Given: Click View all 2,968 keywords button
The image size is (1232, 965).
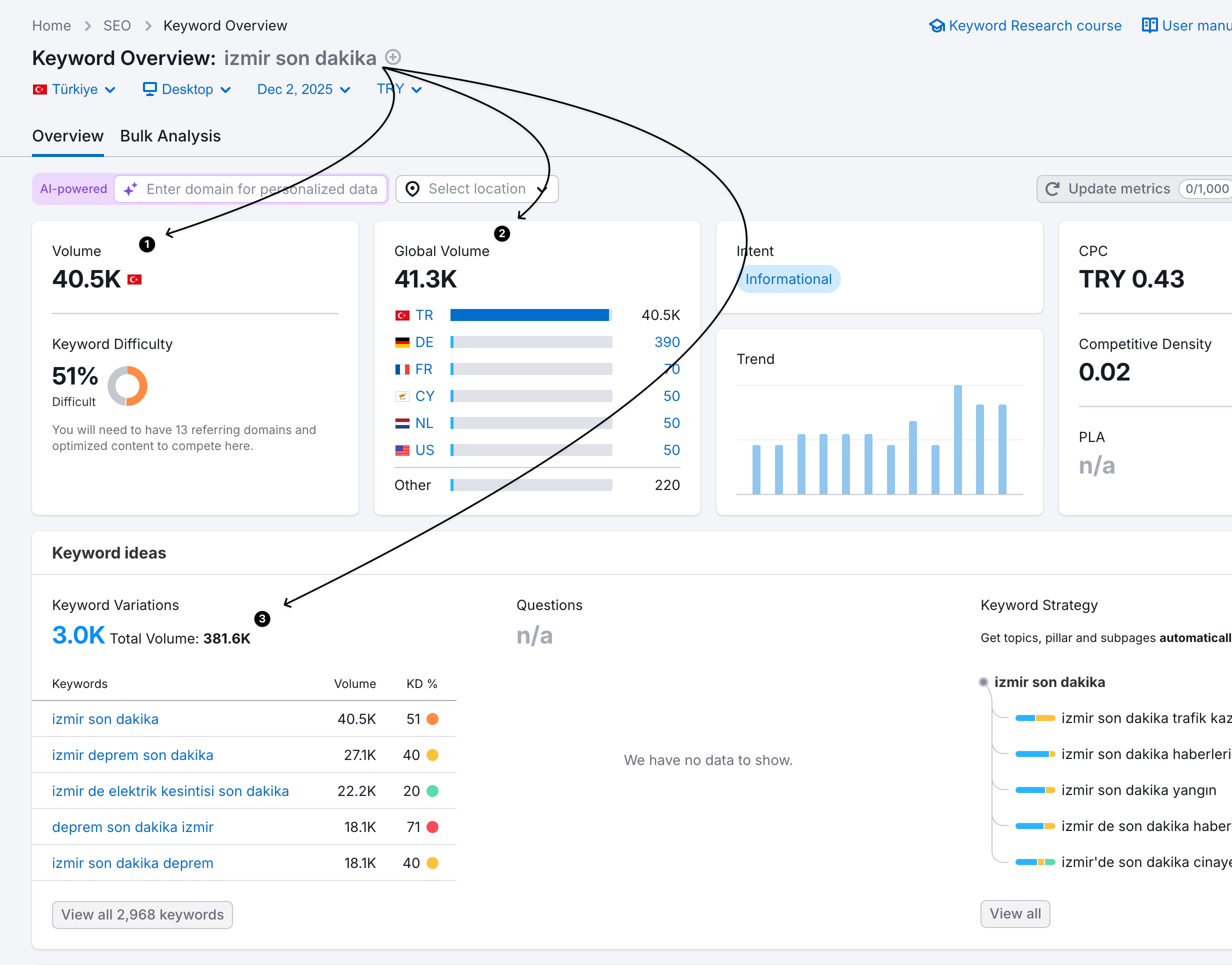Looking at the screenshot, I should (142, 914).
